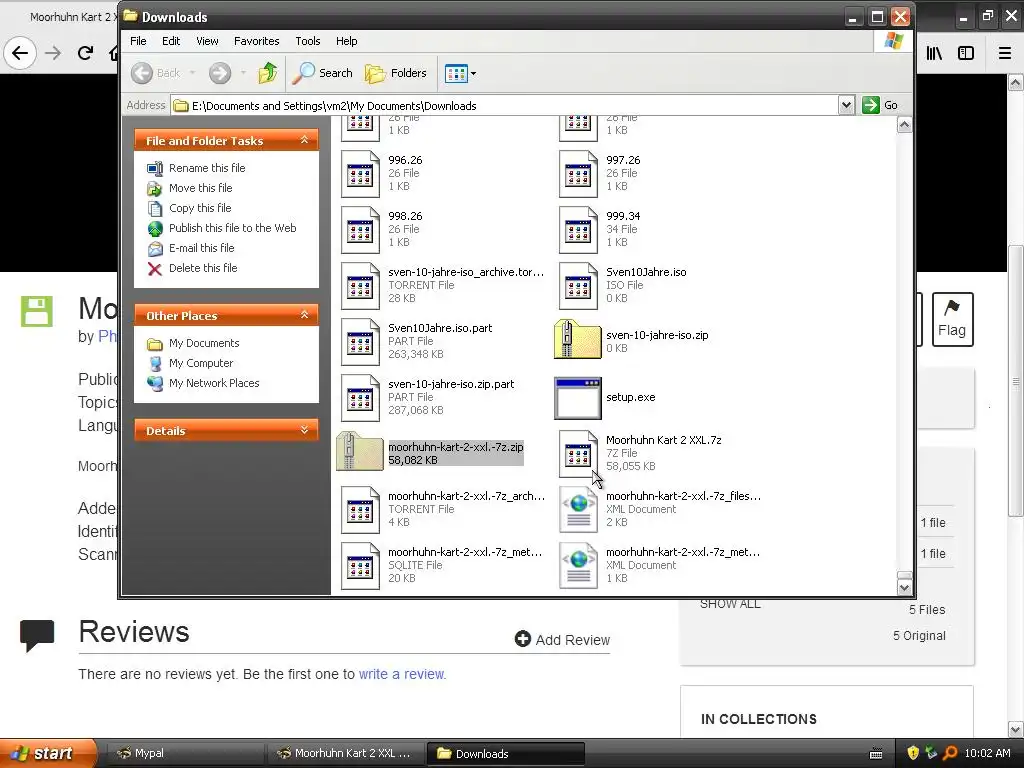This screenshot has height=768, width=1024.
Task: Click the Explorer Forward arrow button
Action: tap(220, 73)
